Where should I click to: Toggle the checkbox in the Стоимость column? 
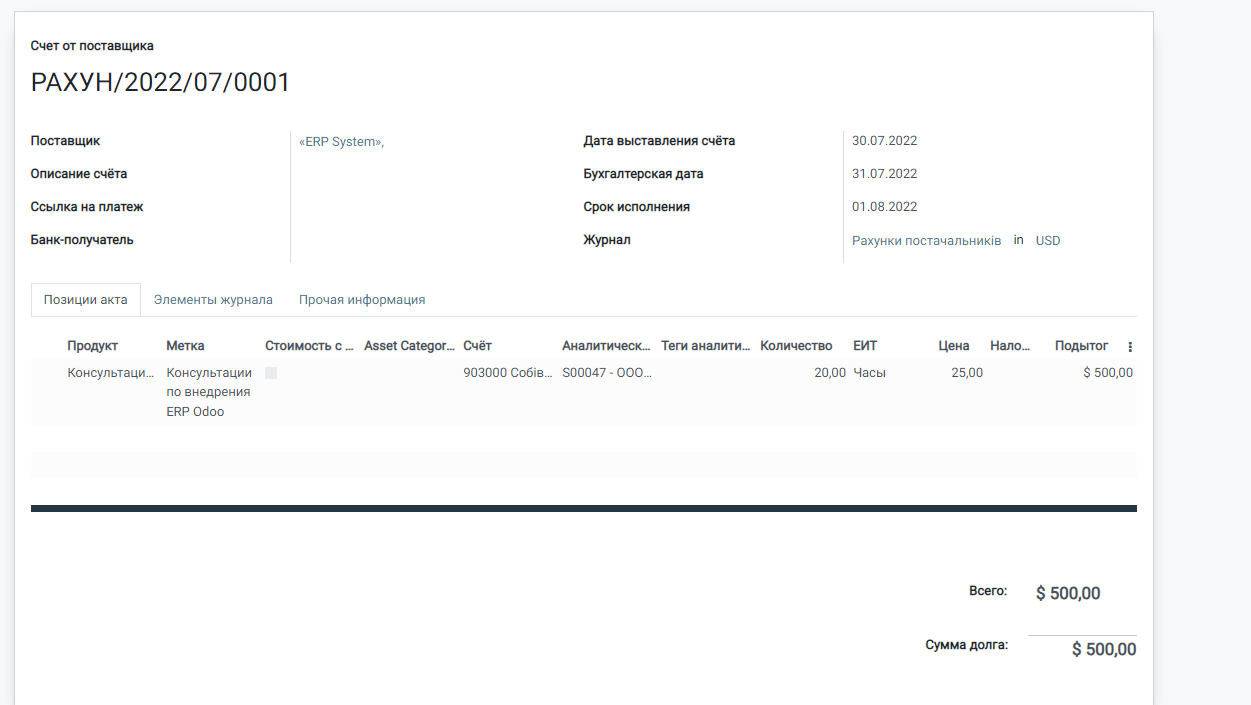coord(271,373)
